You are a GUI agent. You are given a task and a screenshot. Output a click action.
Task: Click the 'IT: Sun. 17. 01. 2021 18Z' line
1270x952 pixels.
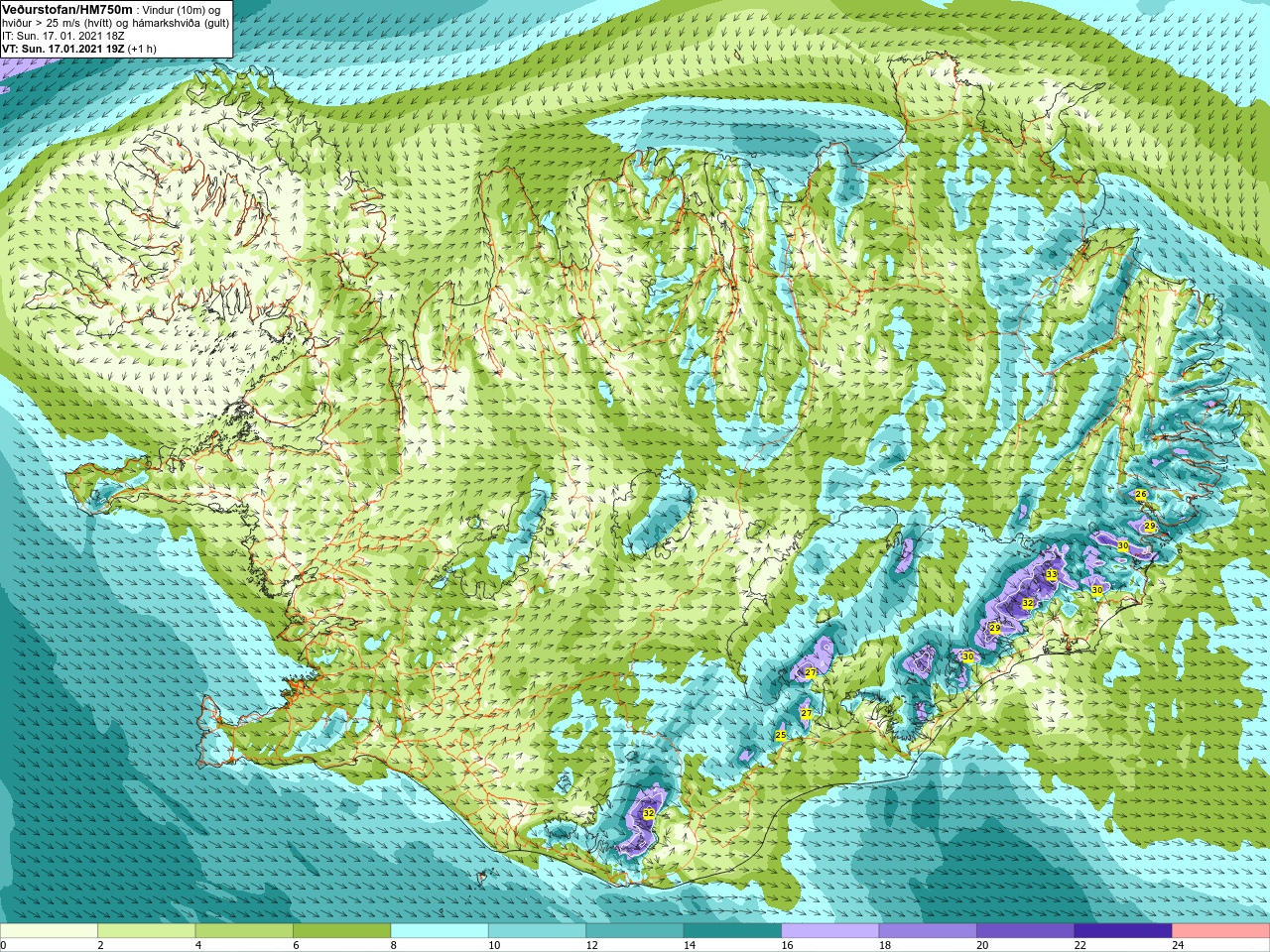pyautogui.click(x=63, y=35)
